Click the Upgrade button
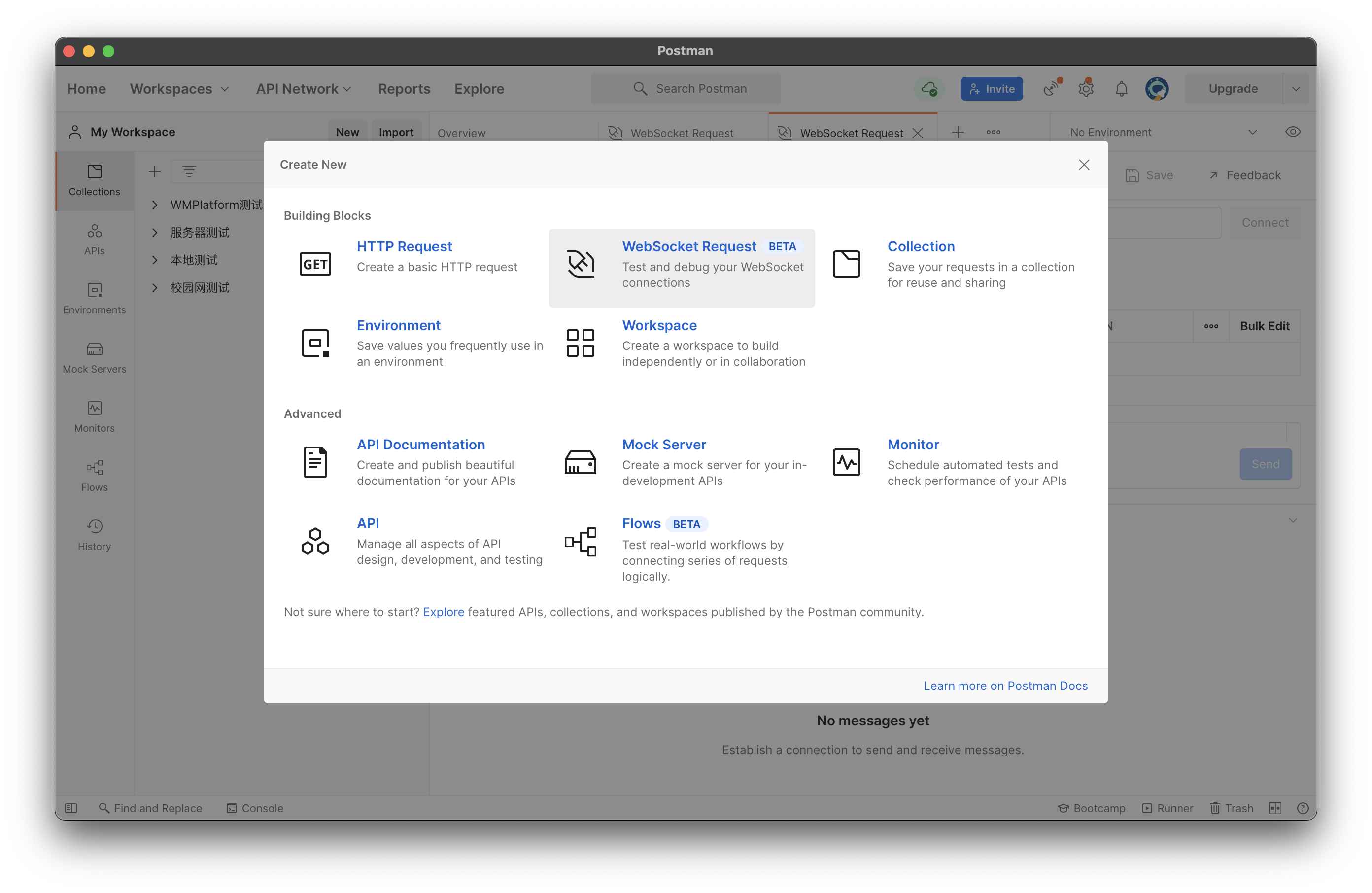 [1233, 88]
